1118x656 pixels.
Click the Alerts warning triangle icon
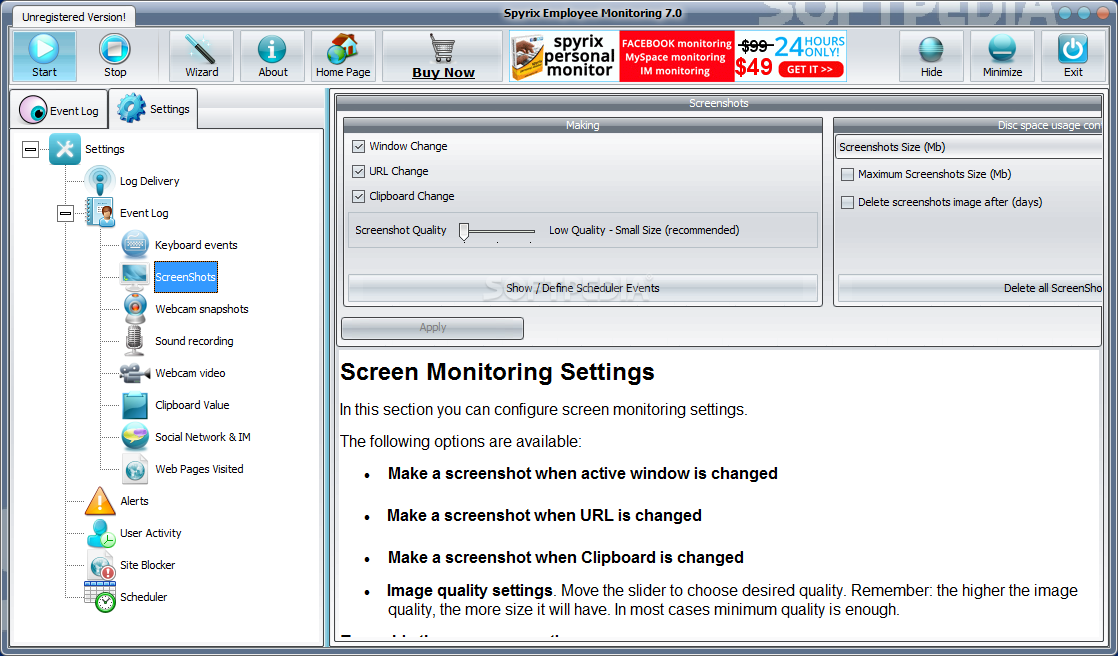click(x=100, y=501)
